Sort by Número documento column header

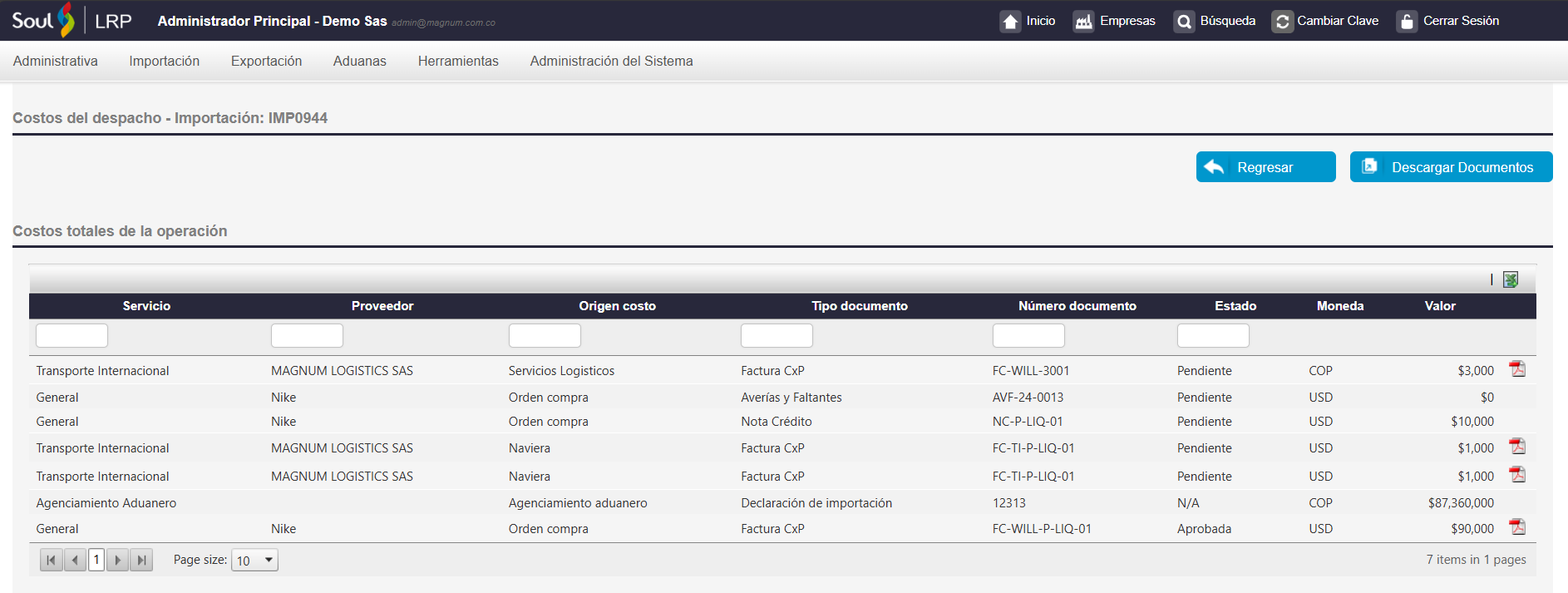tap(1077, 306)
